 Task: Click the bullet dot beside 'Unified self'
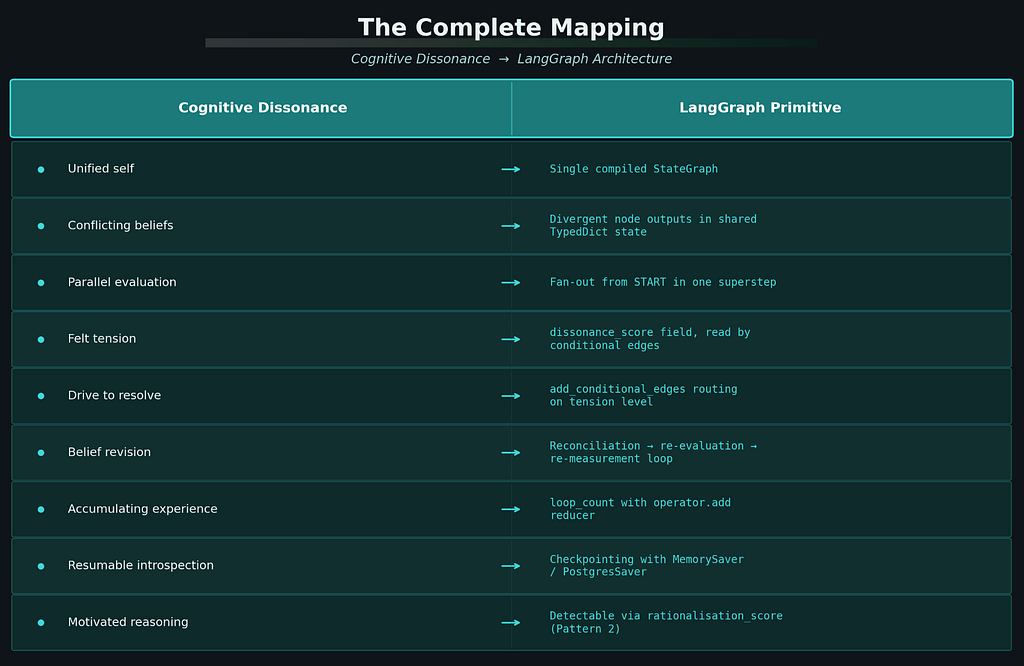pos(41,170)
